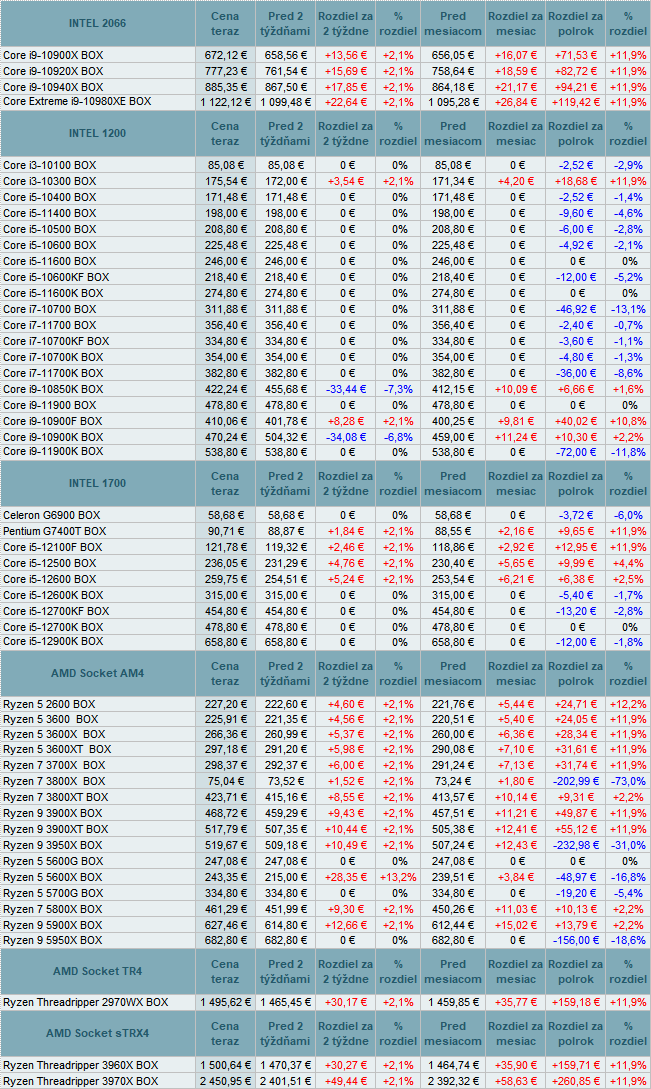Click the -202,99 € half-year difference value
Screen dimensions: 651x1089
point(576,781)
